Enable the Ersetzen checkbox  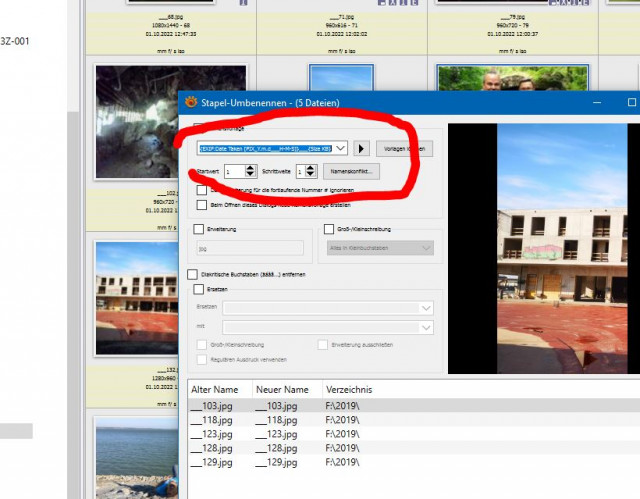click(x=199, y=289)
